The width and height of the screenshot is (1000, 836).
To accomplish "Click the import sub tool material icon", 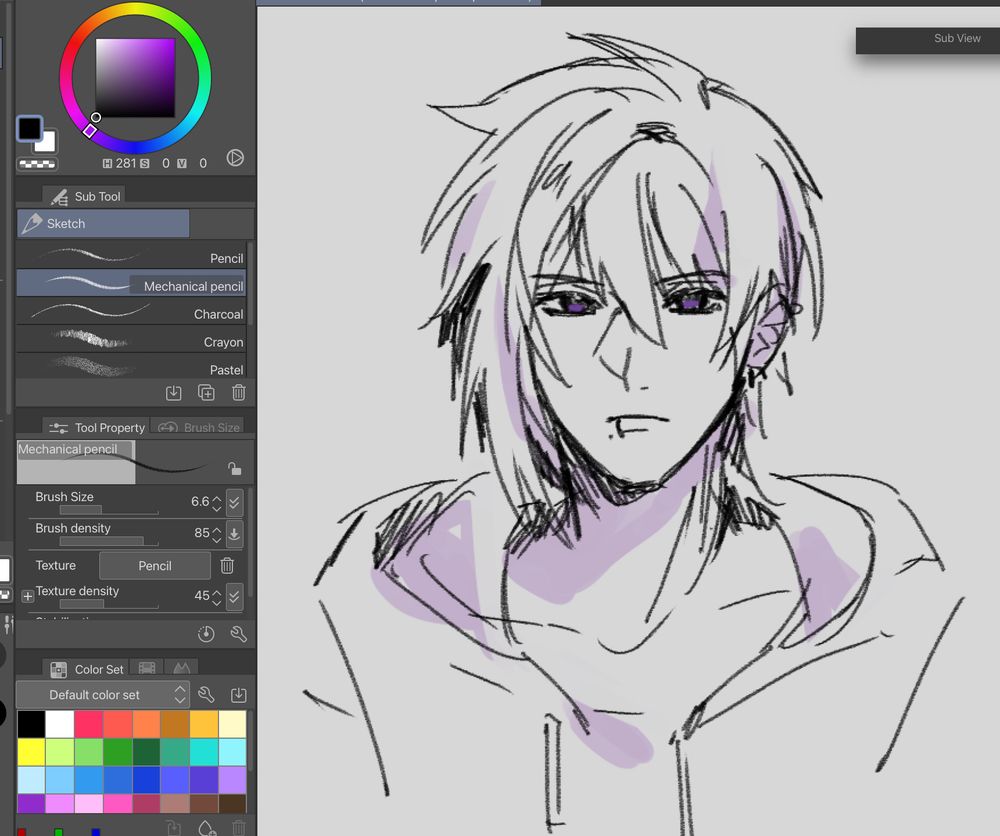I will (x=173, y=393).
